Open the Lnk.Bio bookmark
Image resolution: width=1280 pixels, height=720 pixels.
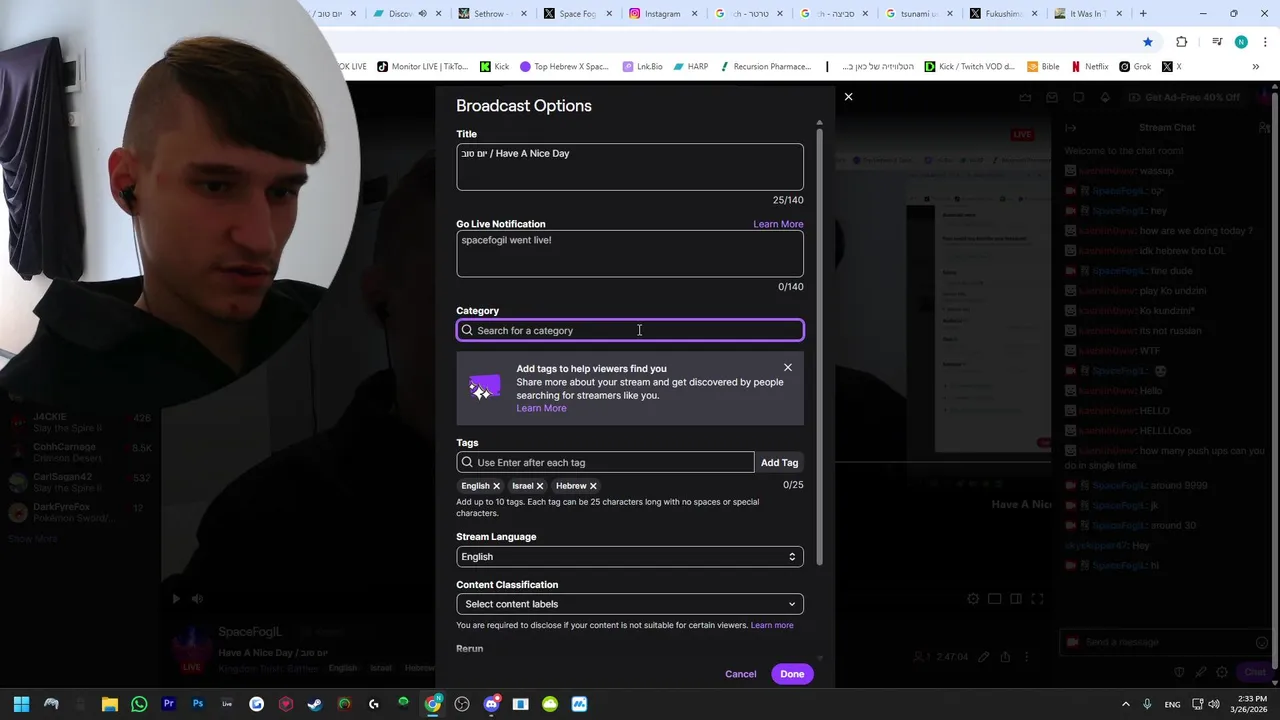point(642,67)
